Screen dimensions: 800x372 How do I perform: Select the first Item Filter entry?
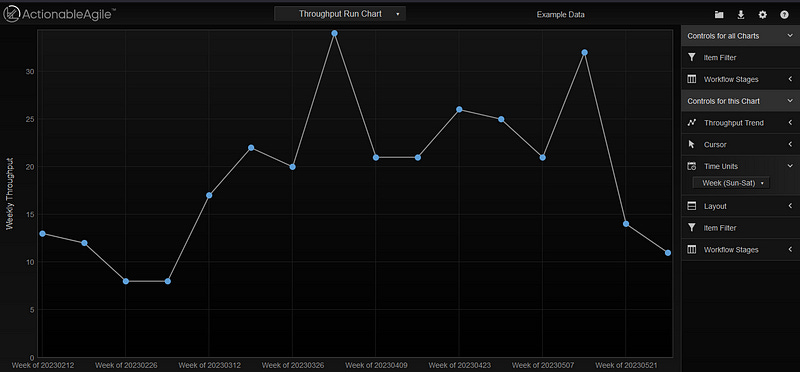click(740, 58)
